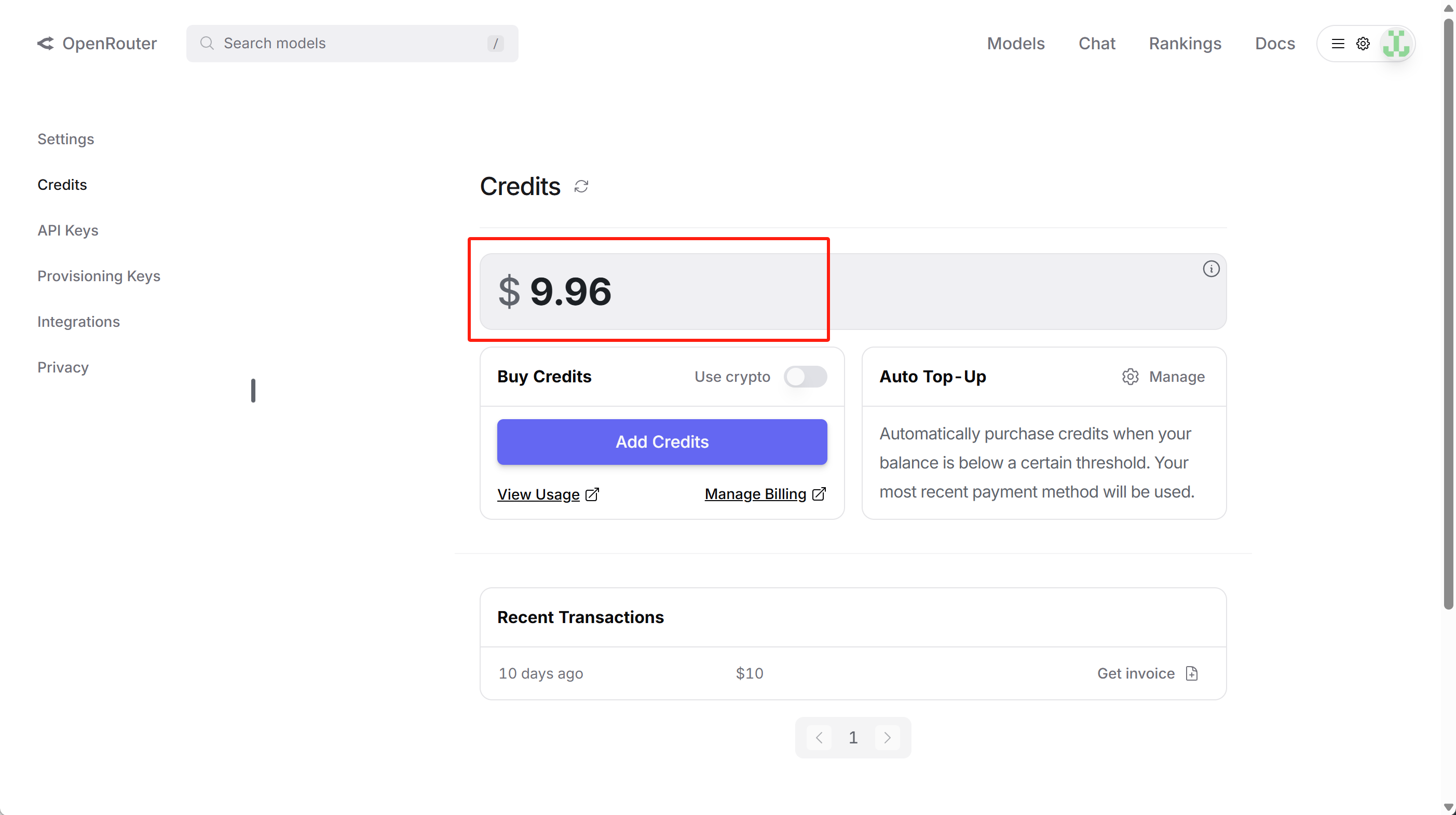Click the Add Credits button
Viewport: 1456px width, 815px height.
click(x=662, y=441)
